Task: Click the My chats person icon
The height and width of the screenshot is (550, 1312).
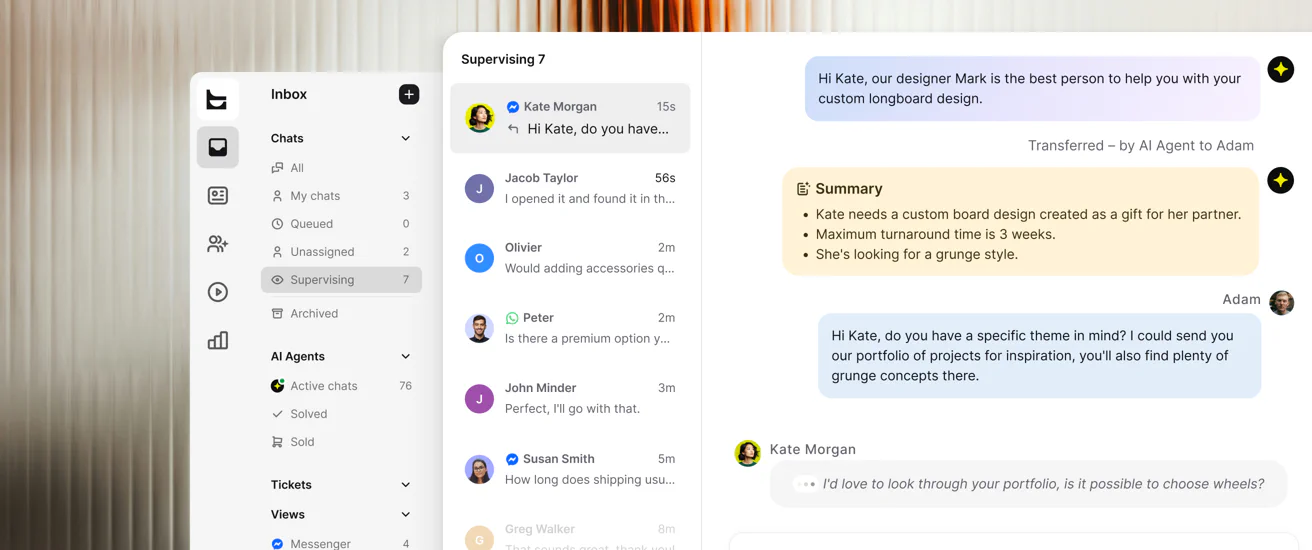Action: coord(277,196)
